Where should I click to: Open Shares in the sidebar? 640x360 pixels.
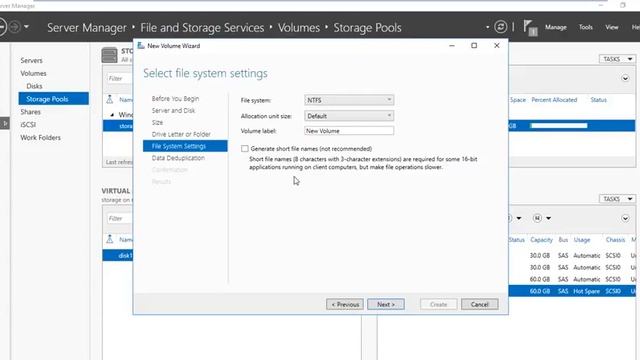pyautogui.click(x=31, y=112)
